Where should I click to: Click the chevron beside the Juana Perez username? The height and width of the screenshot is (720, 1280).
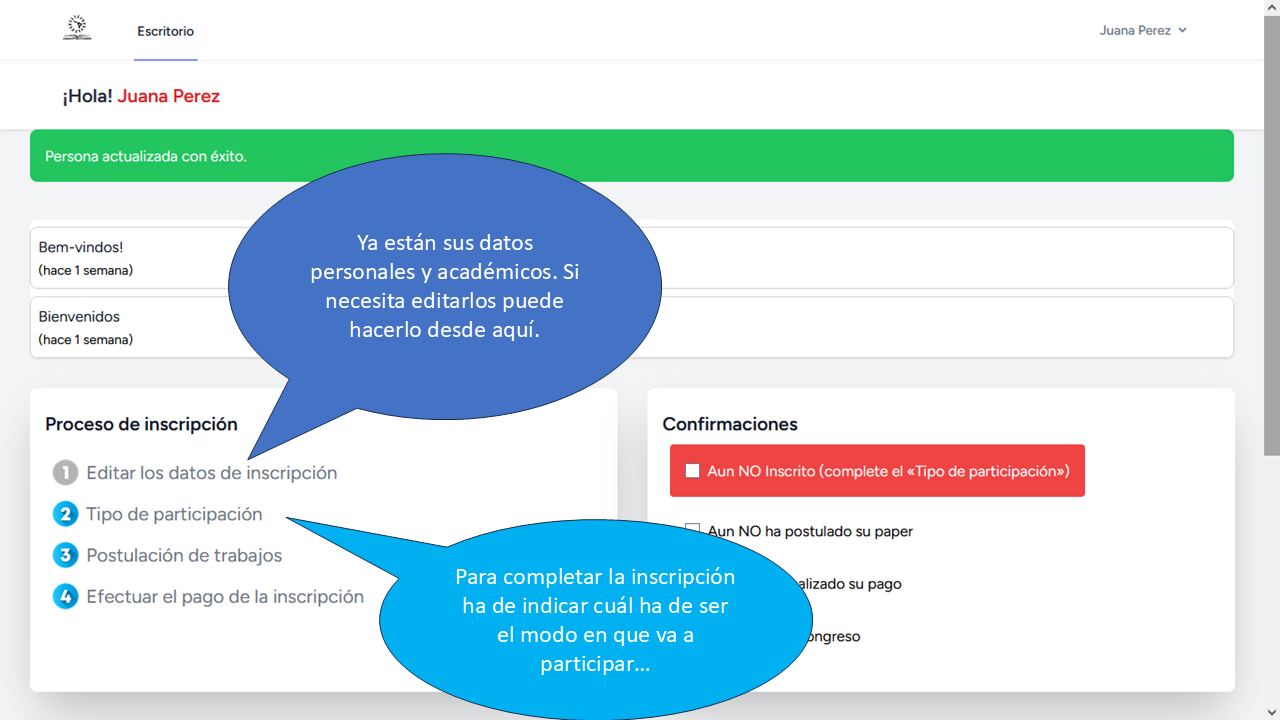[1182, 30]
